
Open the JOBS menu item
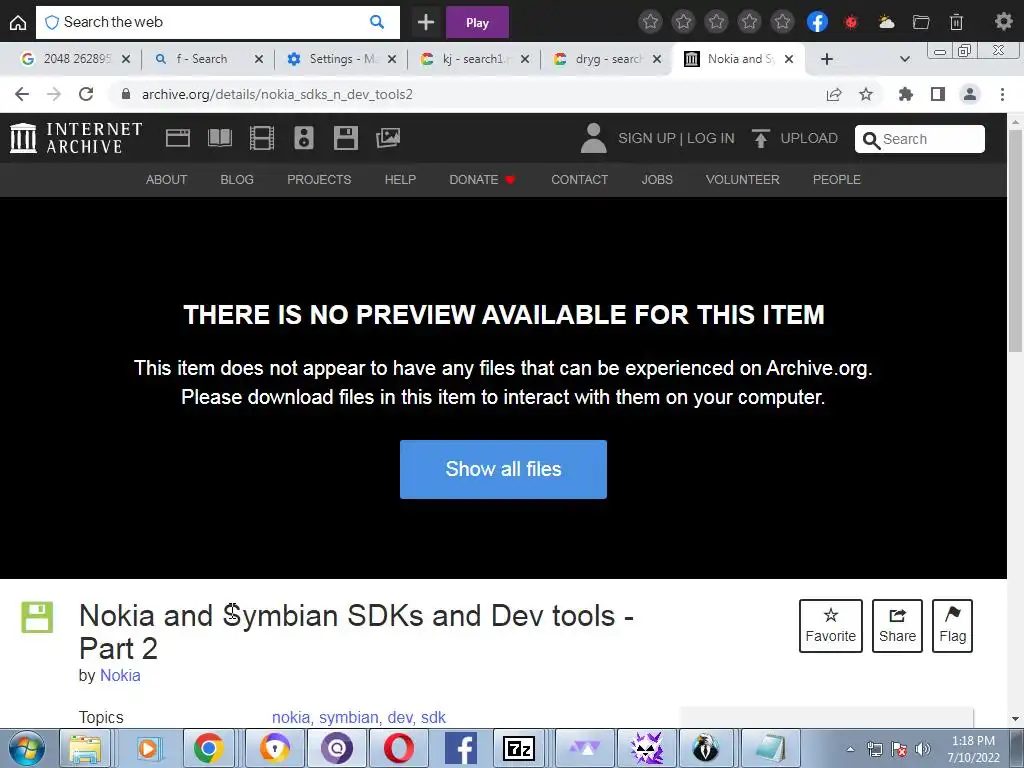click(657, 180)
